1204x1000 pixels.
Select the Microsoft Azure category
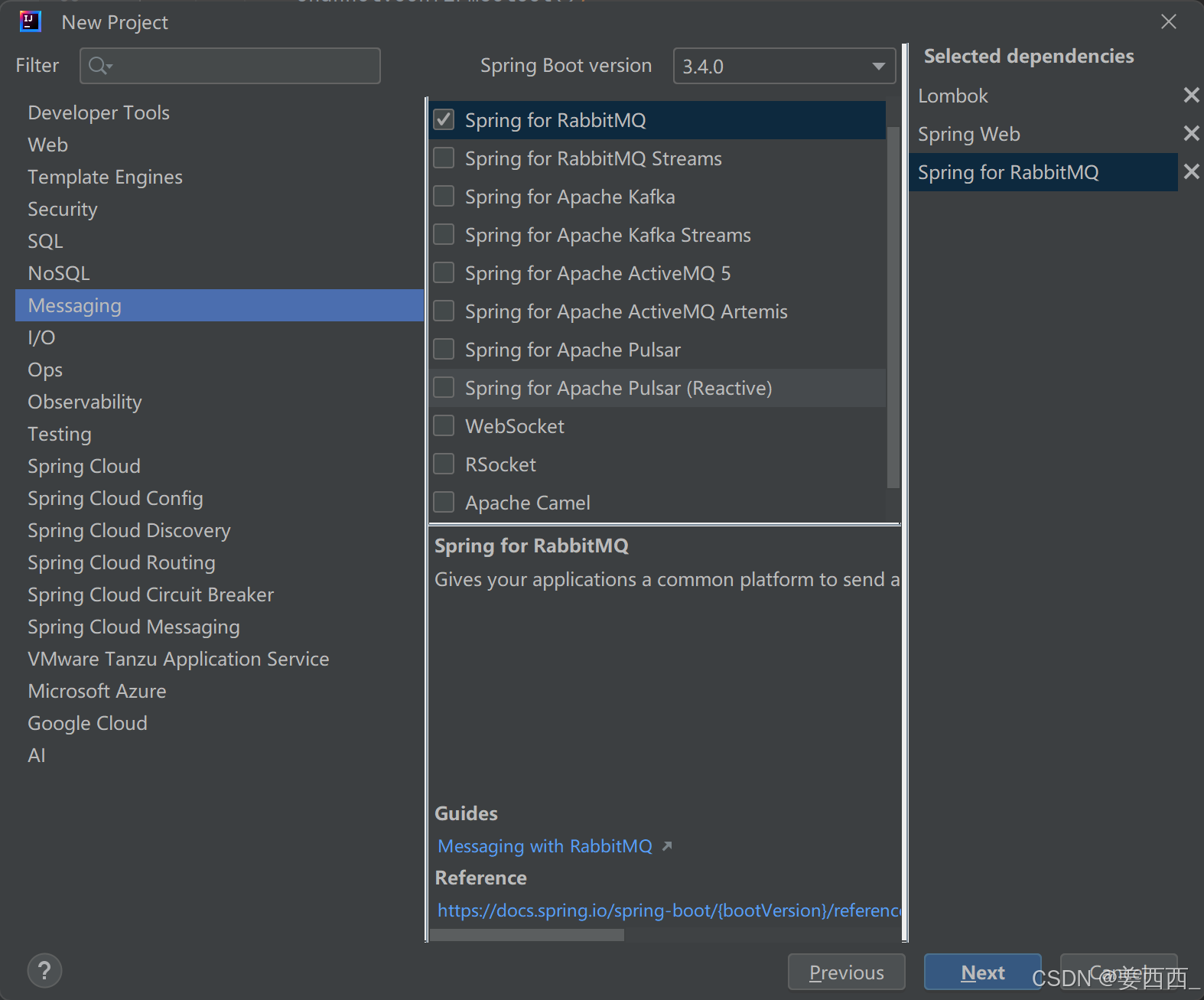(220, 691)
